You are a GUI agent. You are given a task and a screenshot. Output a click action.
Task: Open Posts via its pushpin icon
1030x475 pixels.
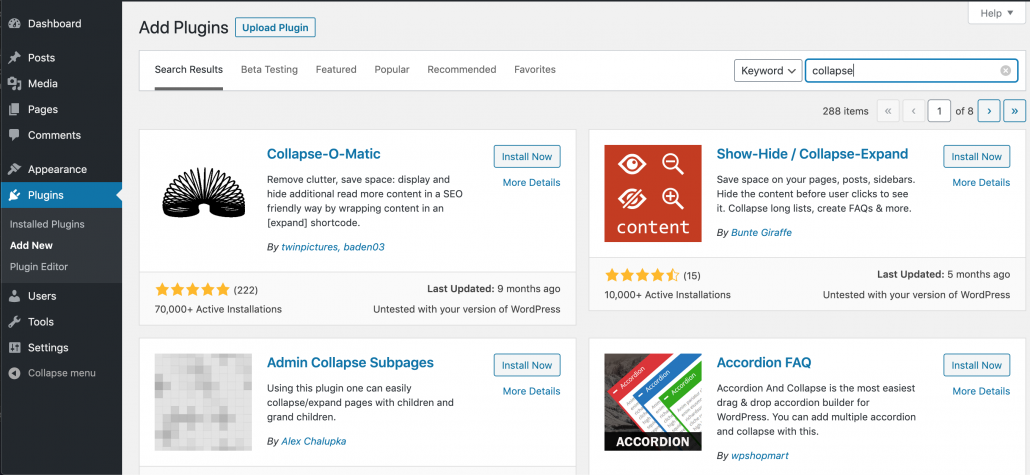click(14, 58)
